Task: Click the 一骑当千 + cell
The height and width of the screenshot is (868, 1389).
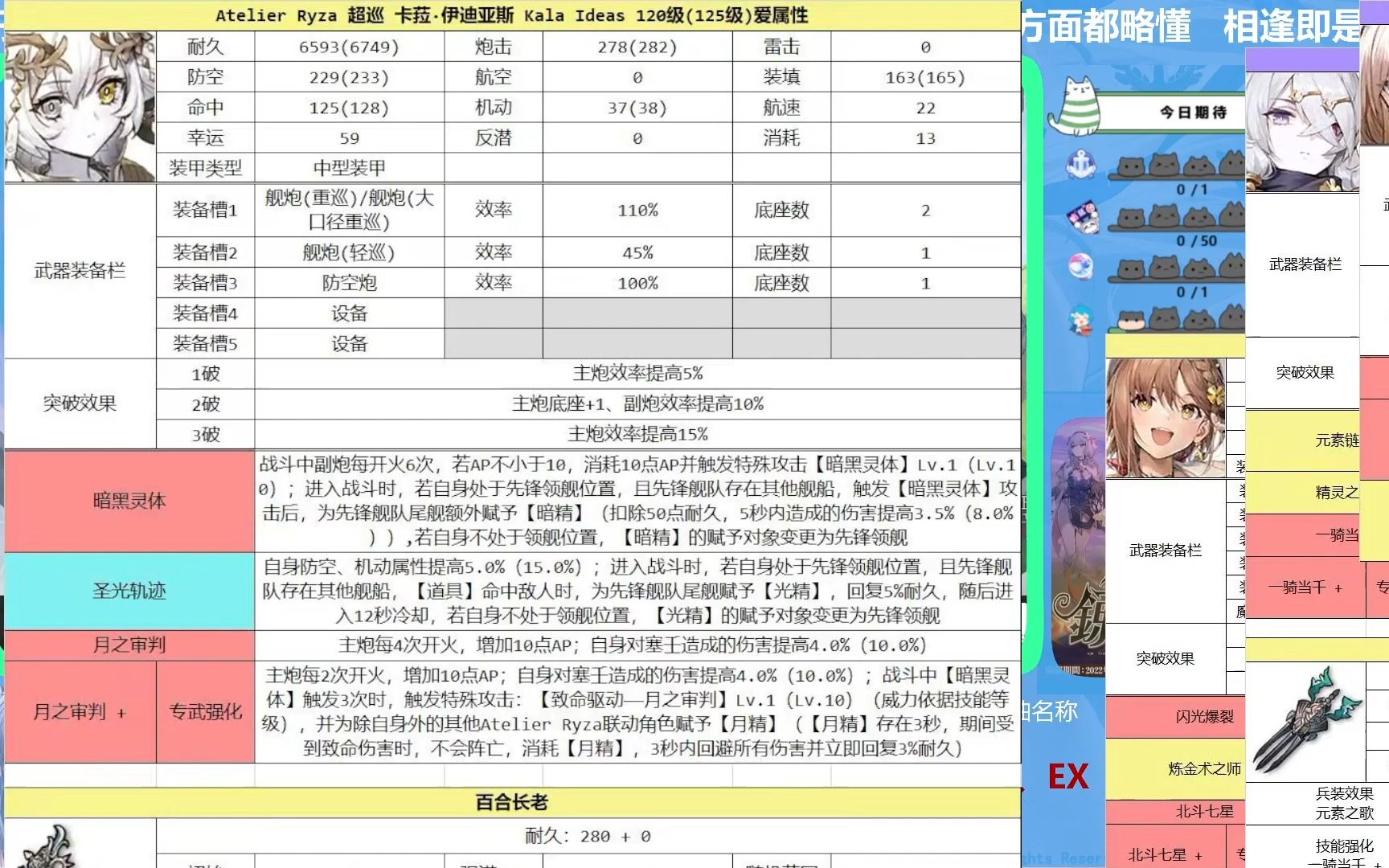Action: point(1305,588)
